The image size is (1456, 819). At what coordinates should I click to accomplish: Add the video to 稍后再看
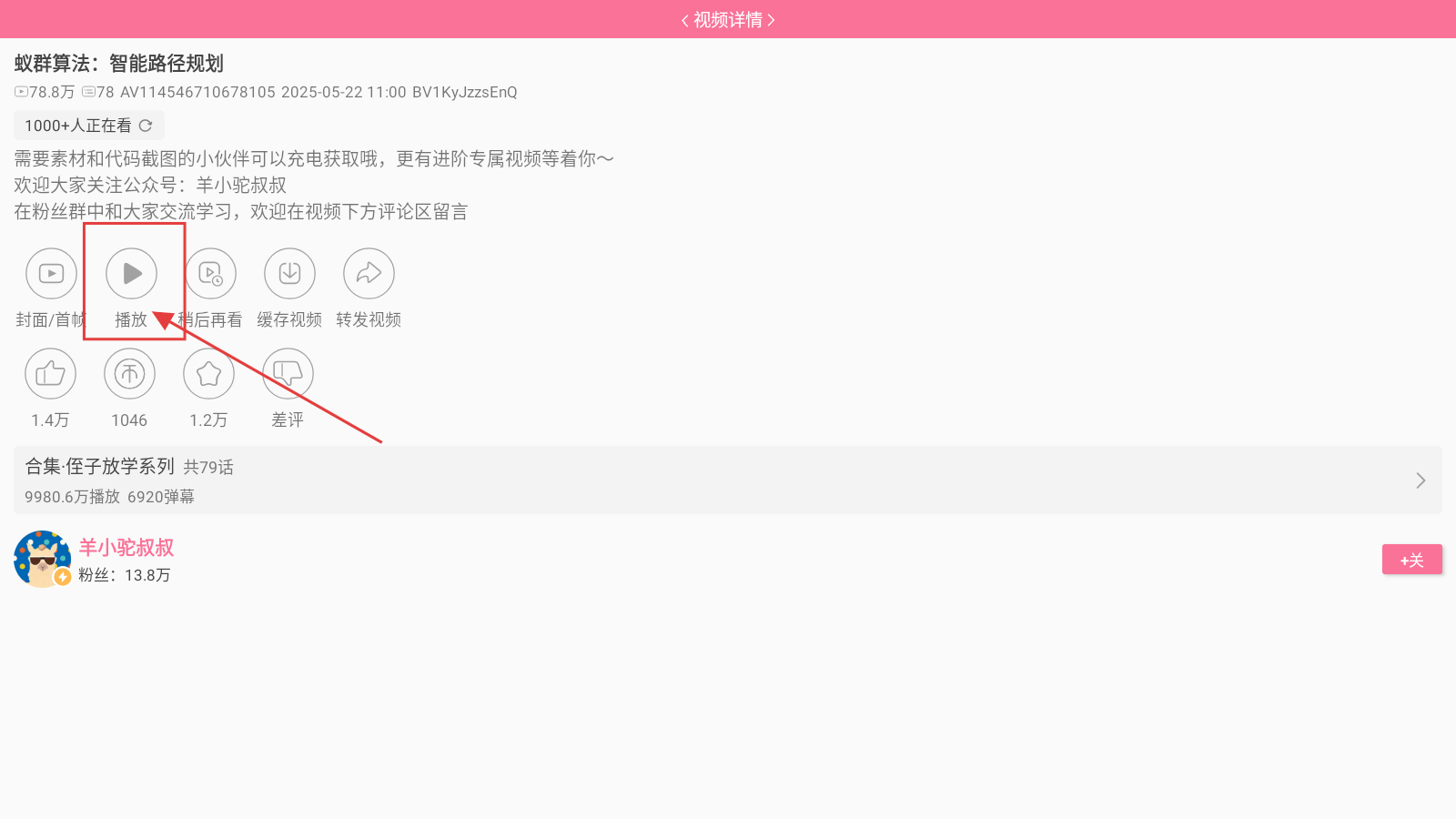tap(210, 273)
